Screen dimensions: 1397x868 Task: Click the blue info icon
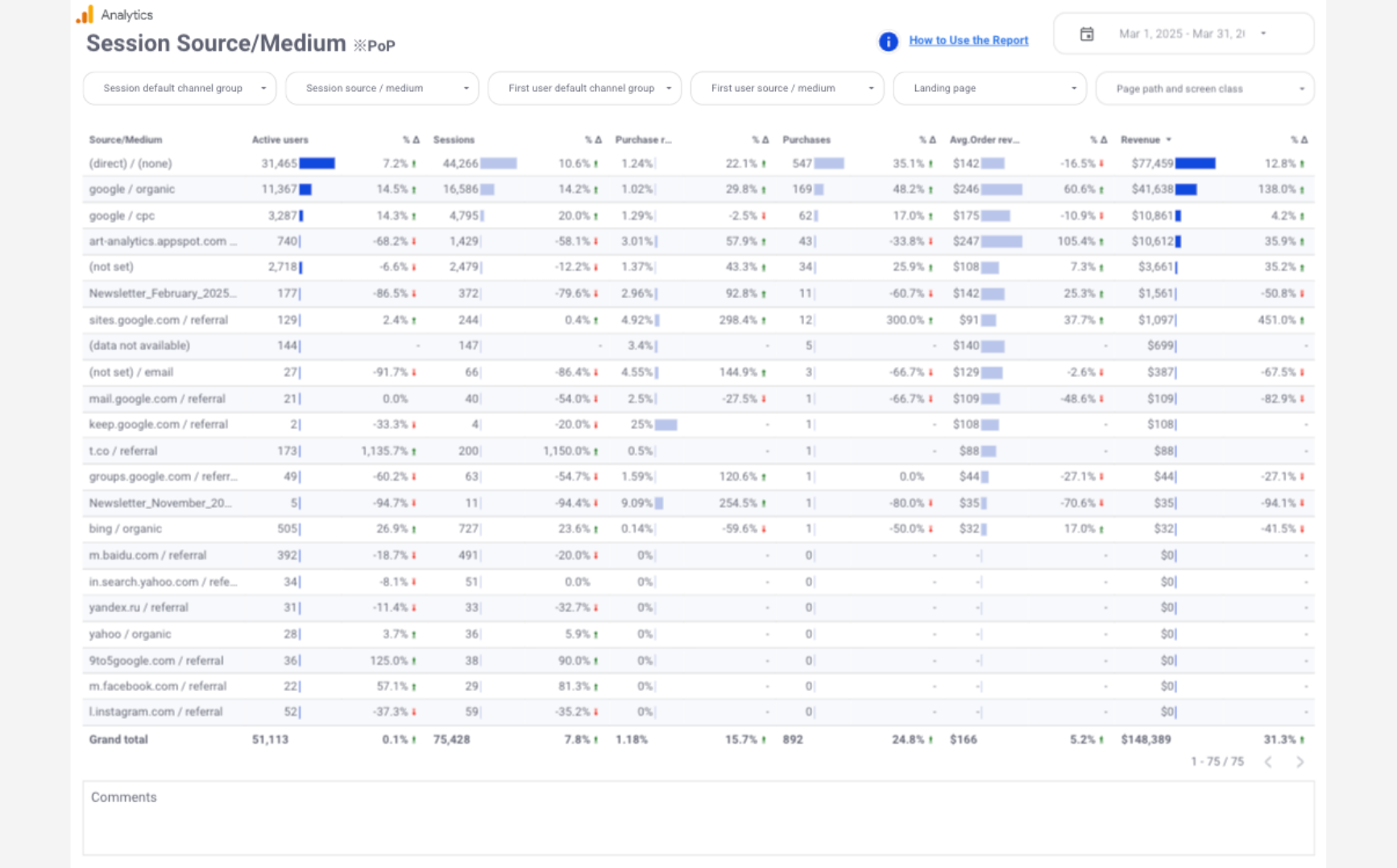[888, 41]
